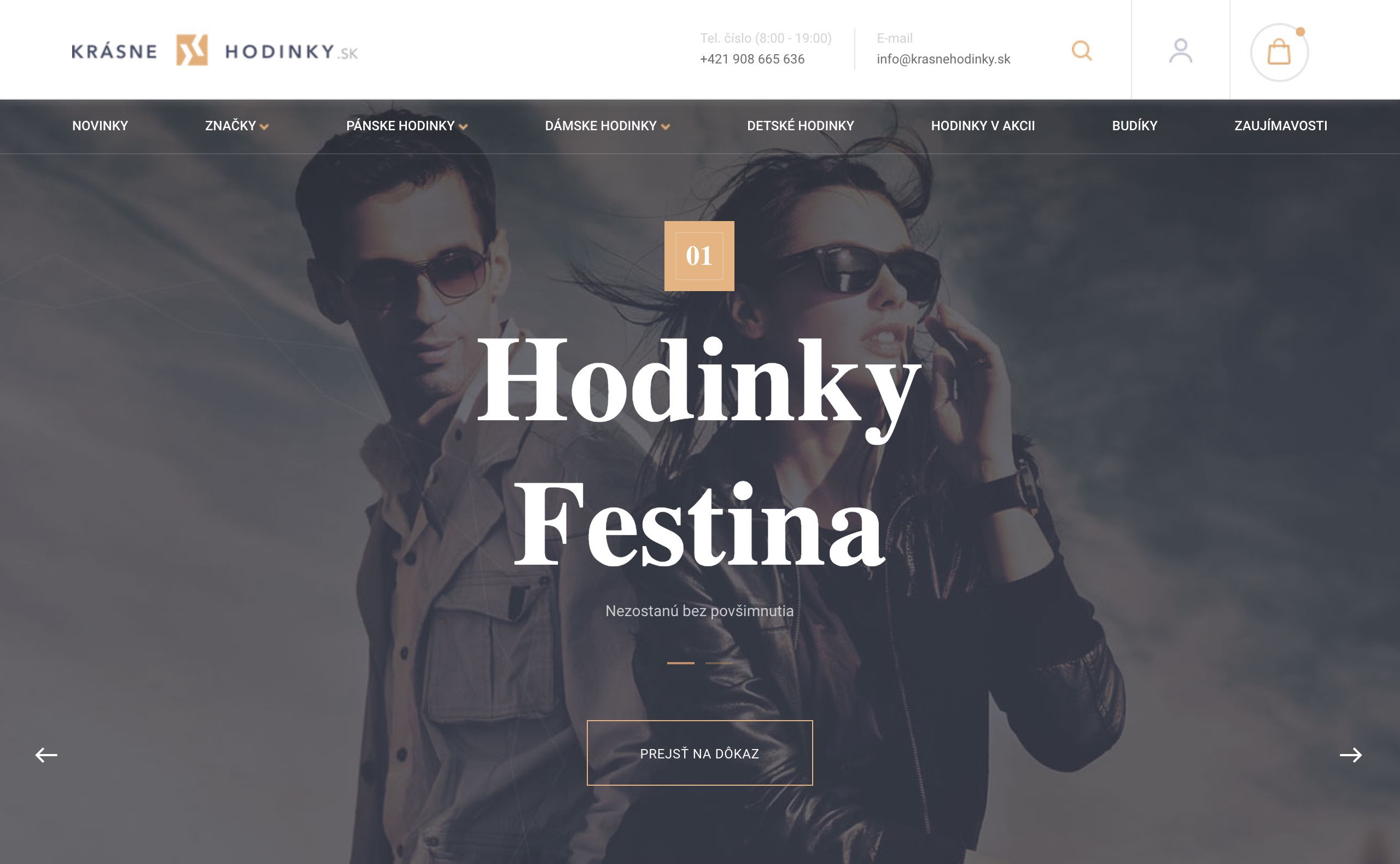Viewport: 1400px width, 864px height.
Task: Click the orange 01 slide number badge
Action: click(699, 256)
